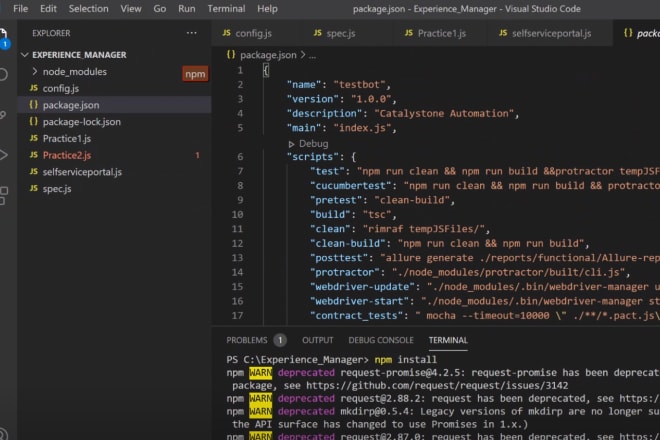Collapse the EXPERIENCE_MANAGER folder section

click(x=24, y=55)
